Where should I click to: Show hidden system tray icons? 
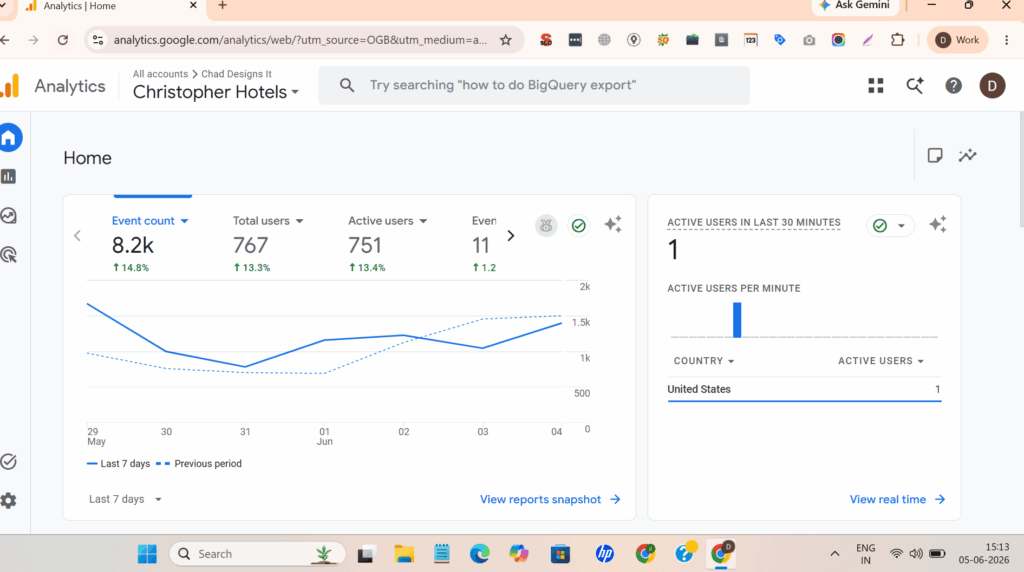tap(835, 554)
